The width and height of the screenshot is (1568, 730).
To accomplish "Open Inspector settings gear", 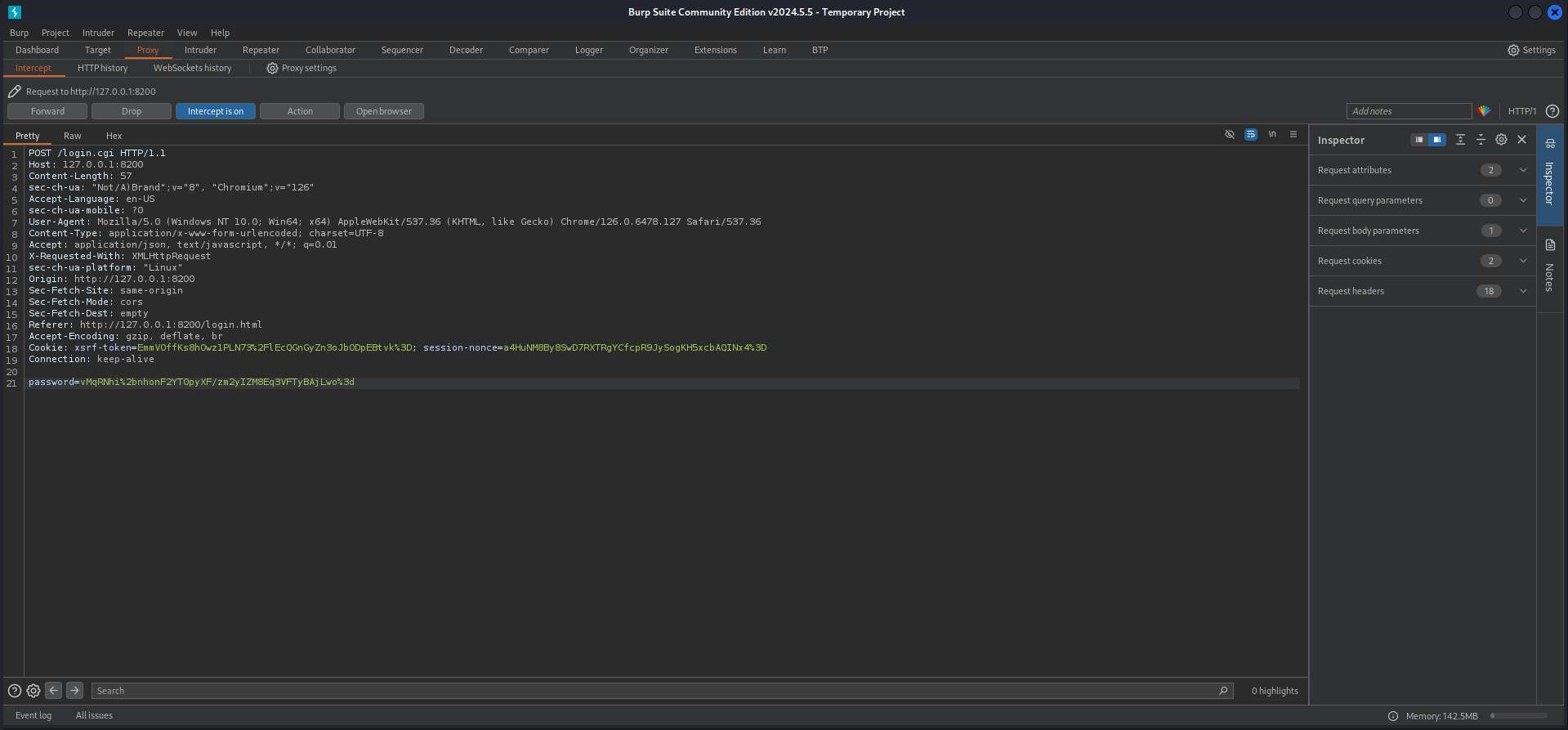I will 1501,140.
